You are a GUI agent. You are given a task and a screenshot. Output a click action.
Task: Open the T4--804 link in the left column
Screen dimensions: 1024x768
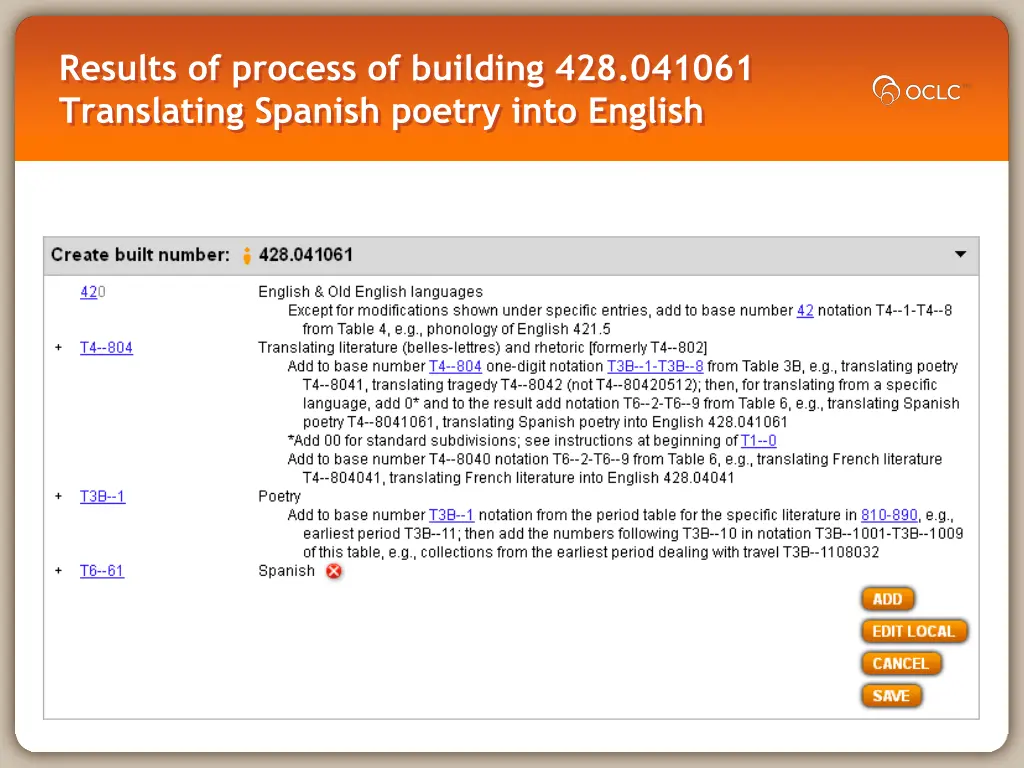(106, 348)
